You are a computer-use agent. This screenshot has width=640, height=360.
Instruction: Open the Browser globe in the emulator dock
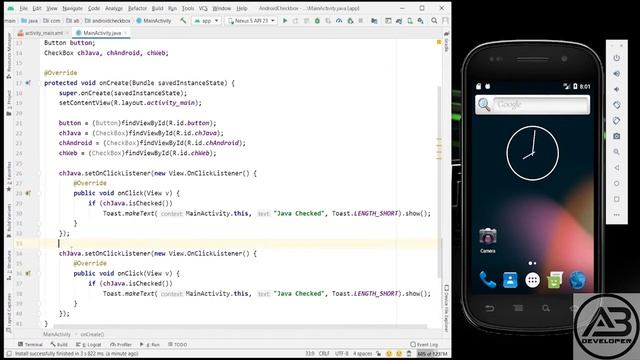[577, 280]
